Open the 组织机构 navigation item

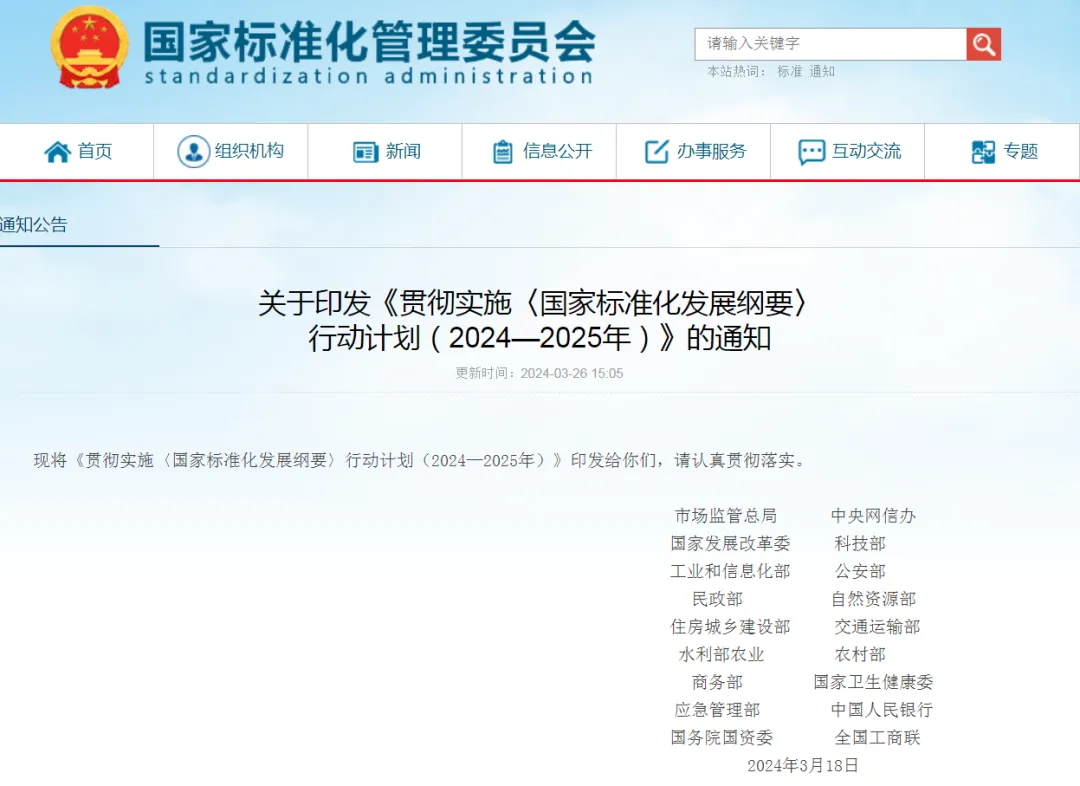[x=231, y=152]
